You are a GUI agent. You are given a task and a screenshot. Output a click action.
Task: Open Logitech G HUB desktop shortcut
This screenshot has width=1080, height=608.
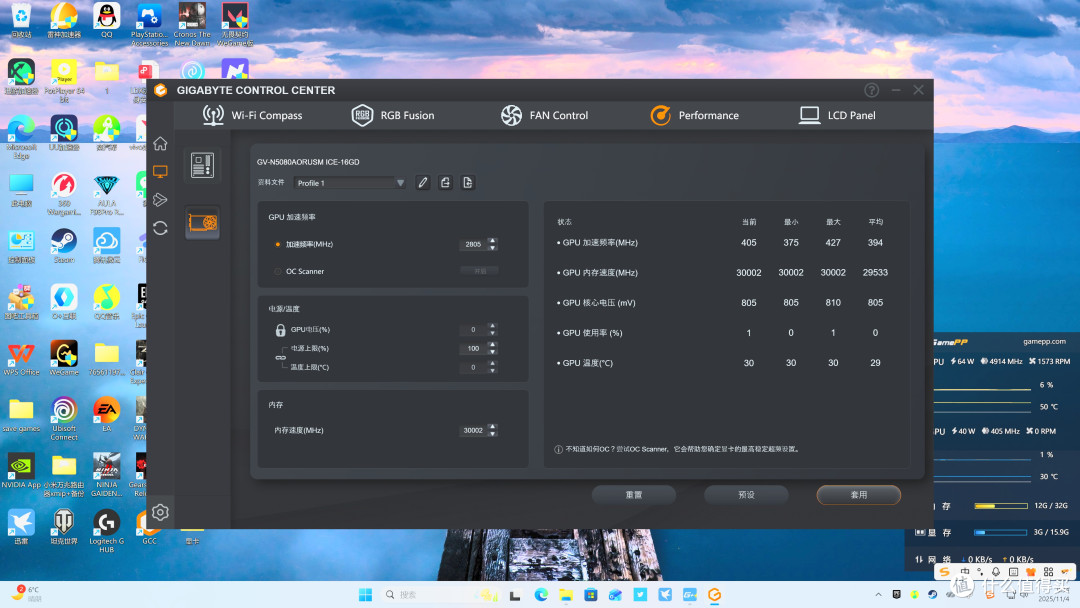tap(106, 531)
